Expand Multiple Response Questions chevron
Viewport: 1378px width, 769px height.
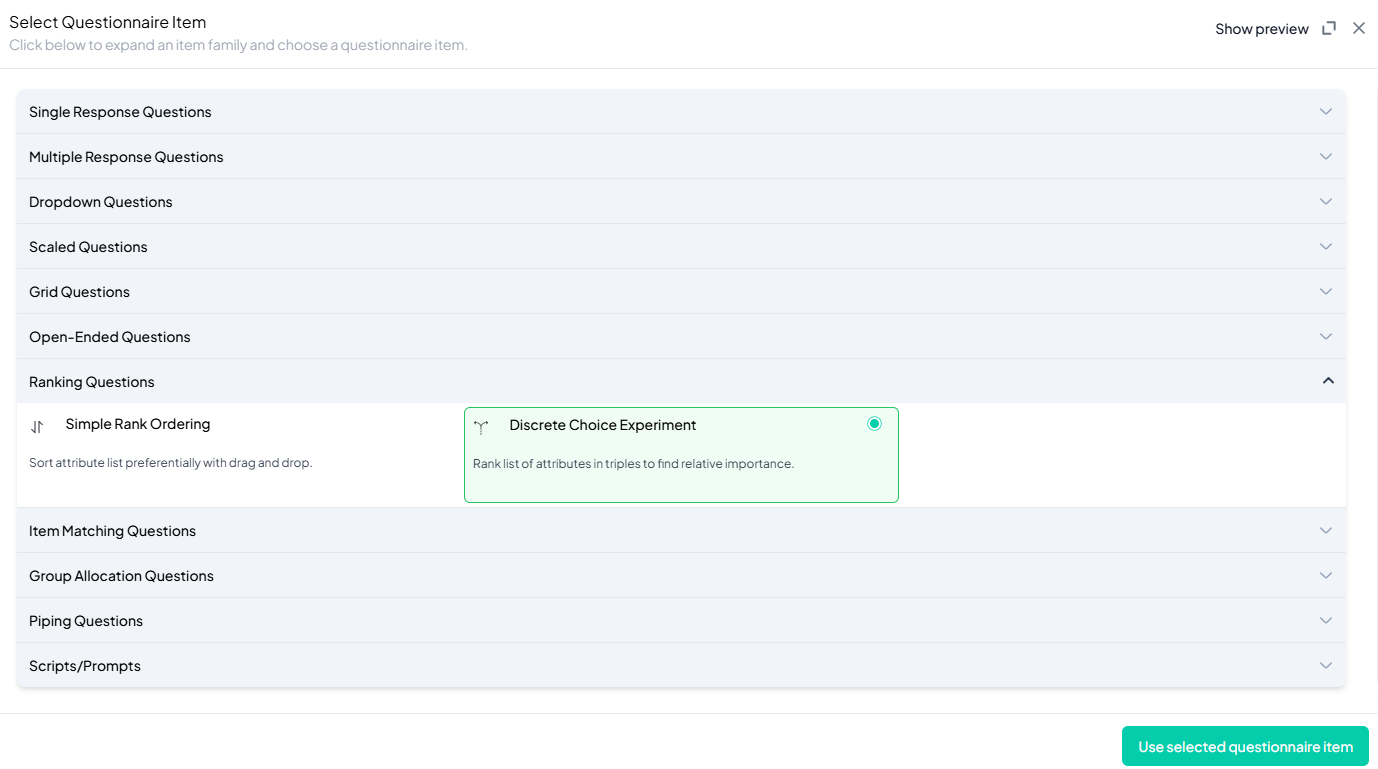click(x=1325, y=157)
